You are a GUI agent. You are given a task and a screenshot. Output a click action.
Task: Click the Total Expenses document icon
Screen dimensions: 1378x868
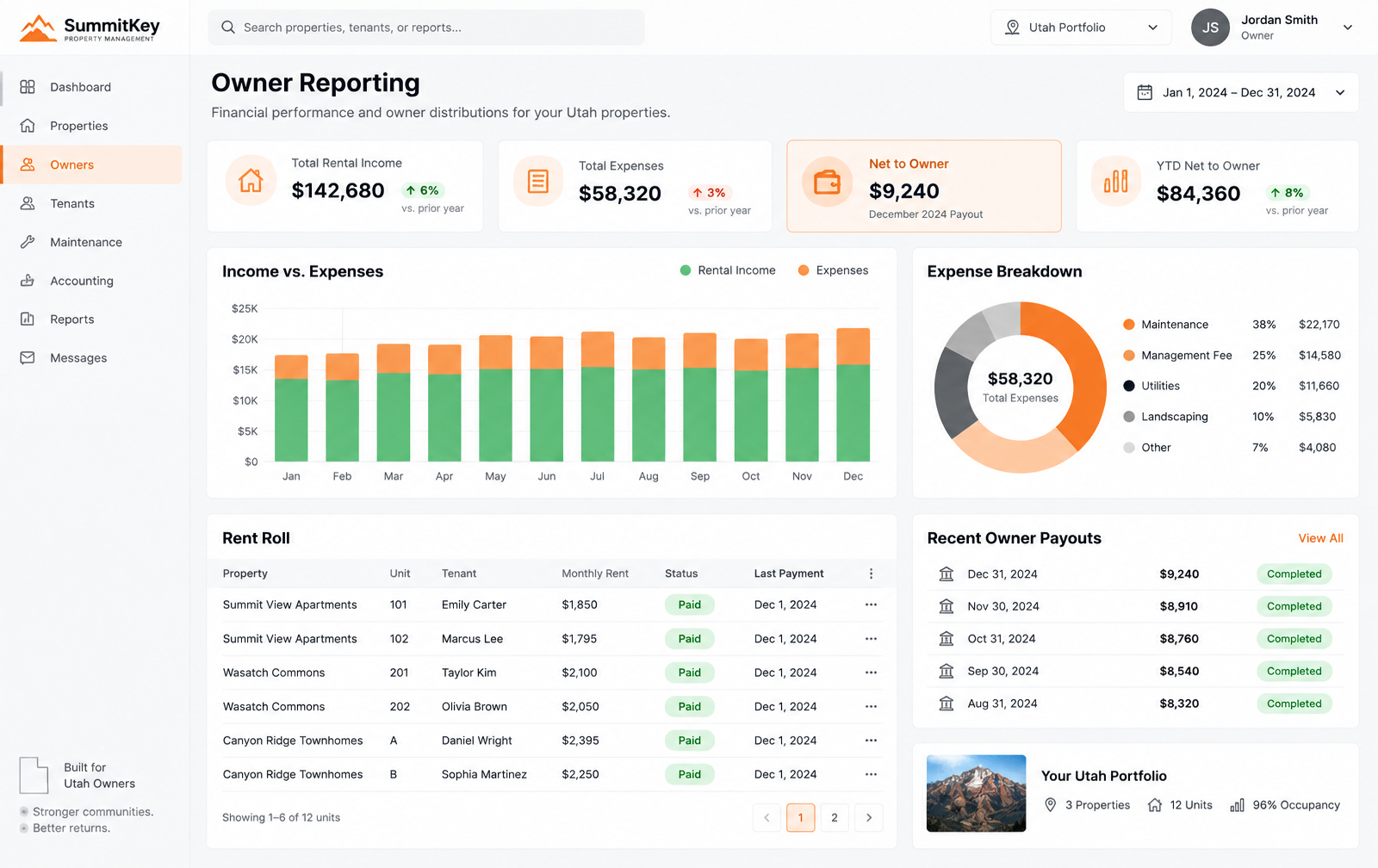(x=538, y=182)
